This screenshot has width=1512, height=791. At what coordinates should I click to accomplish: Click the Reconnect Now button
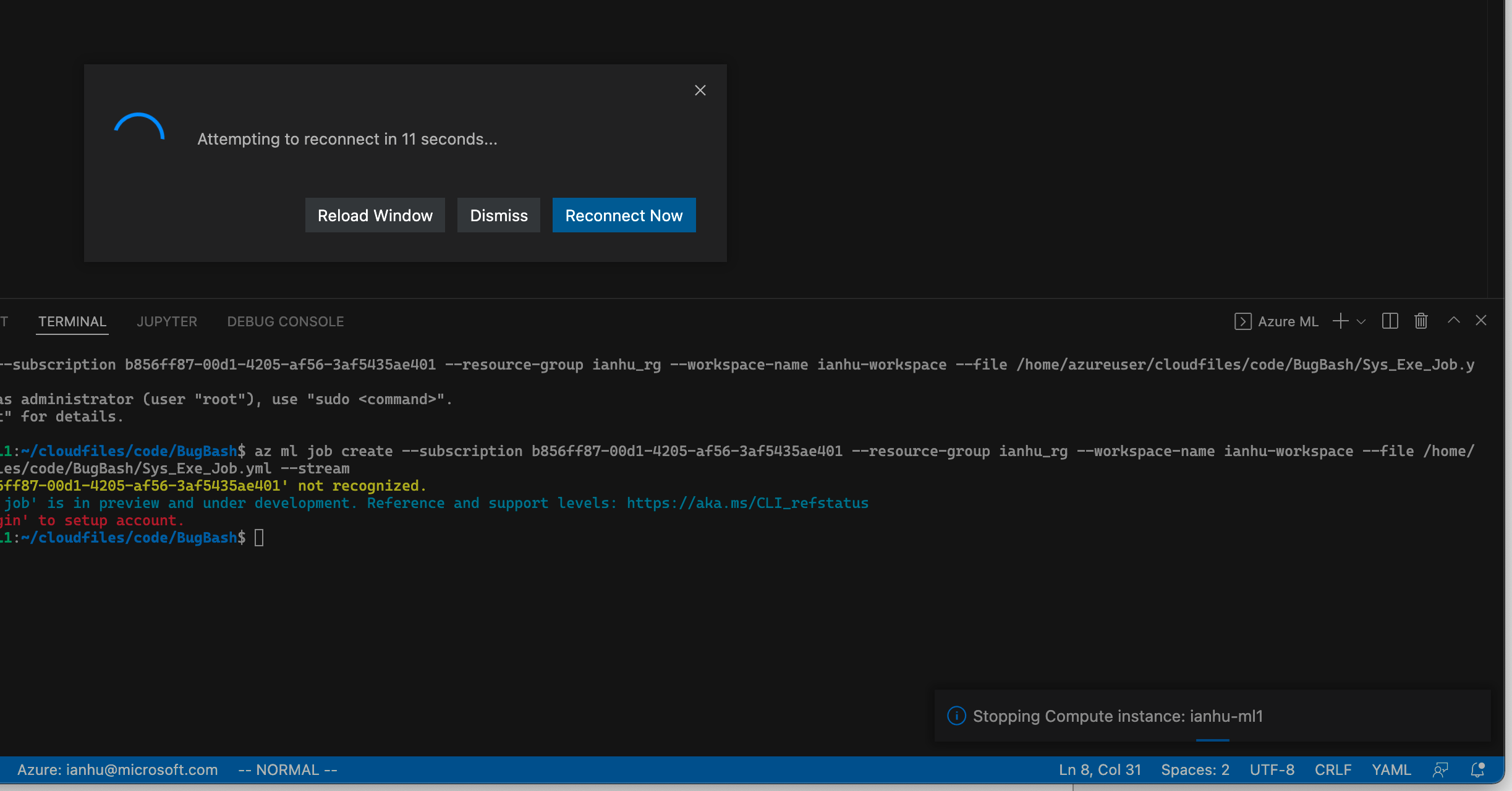coord(624,215)
